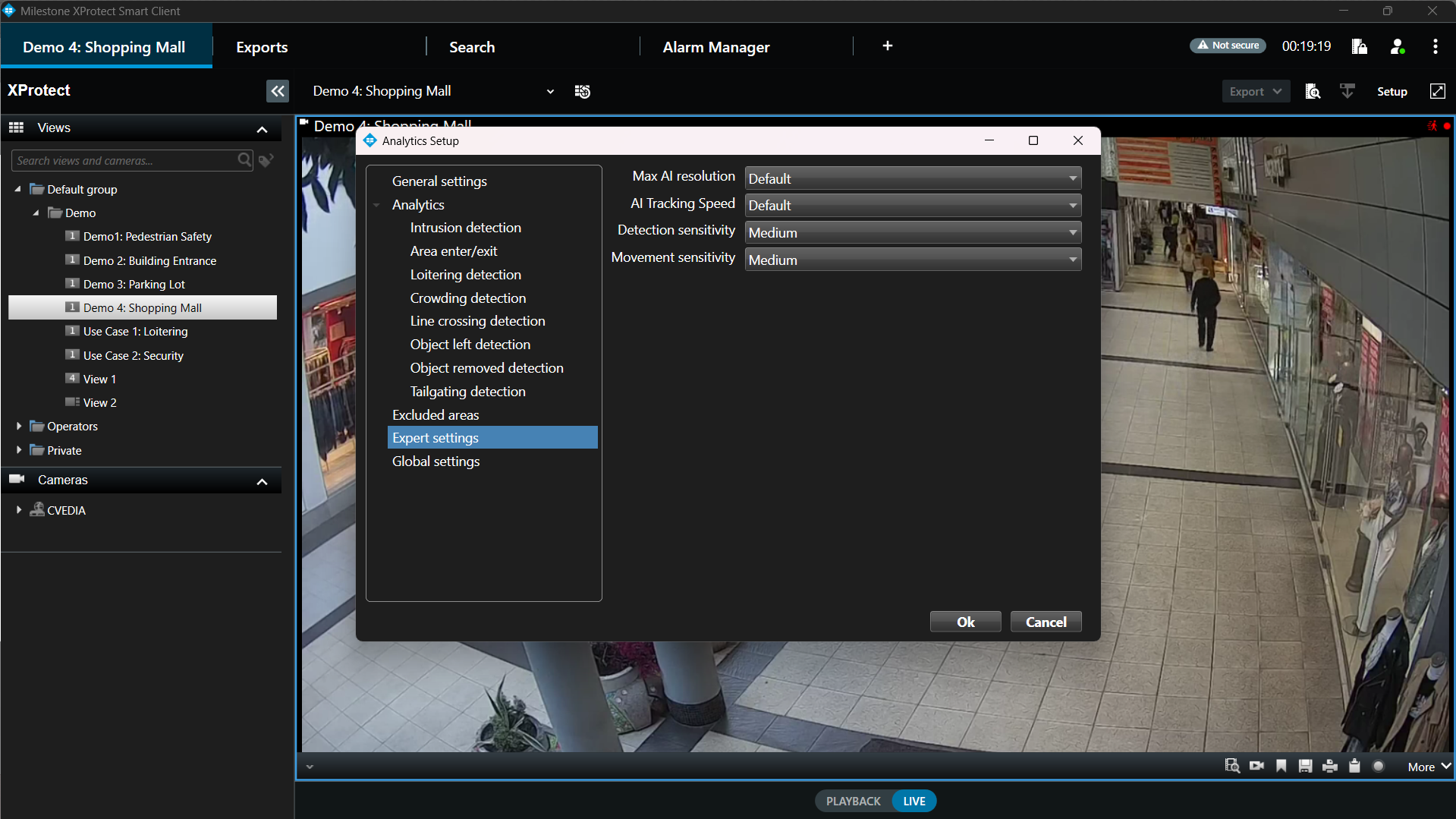The image size is (1456, 819).
Task: Switch to LIVE mode
Action: (914, 801)
